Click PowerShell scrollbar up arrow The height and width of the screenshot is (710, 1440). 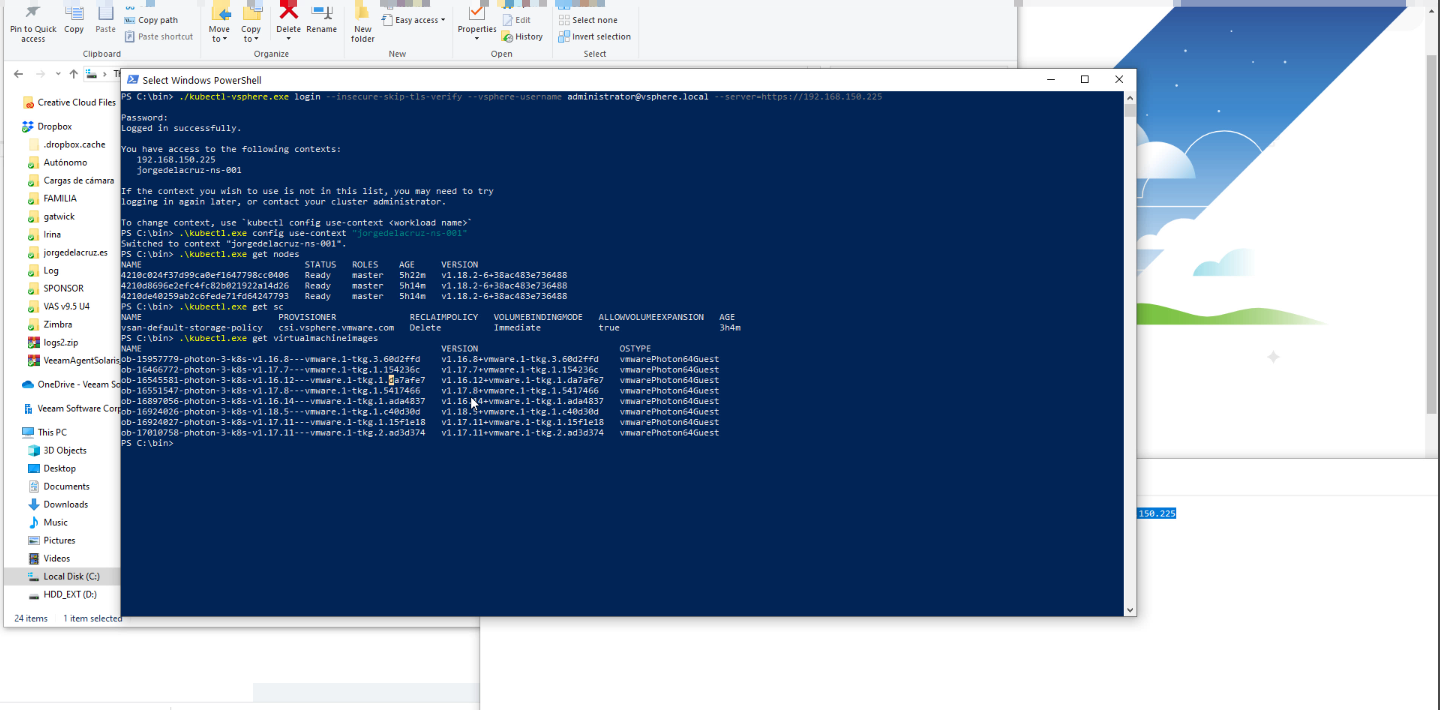coord(1130,97)
